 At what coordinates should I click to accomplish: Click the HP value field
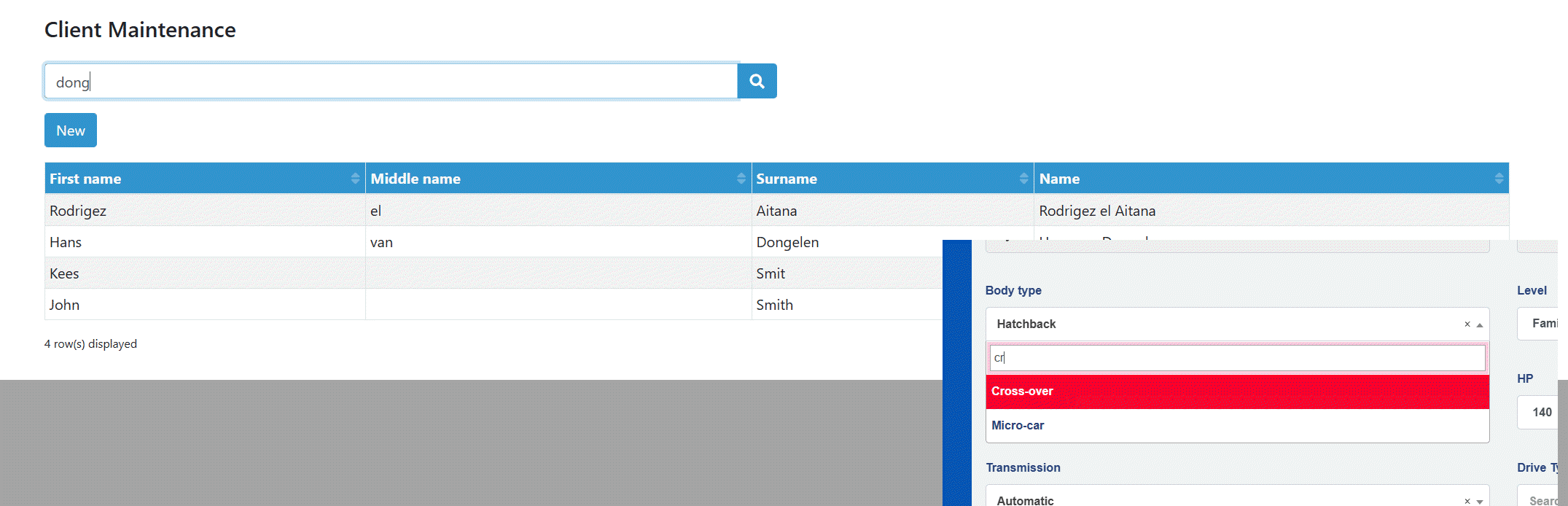[x=1540, y=413]
